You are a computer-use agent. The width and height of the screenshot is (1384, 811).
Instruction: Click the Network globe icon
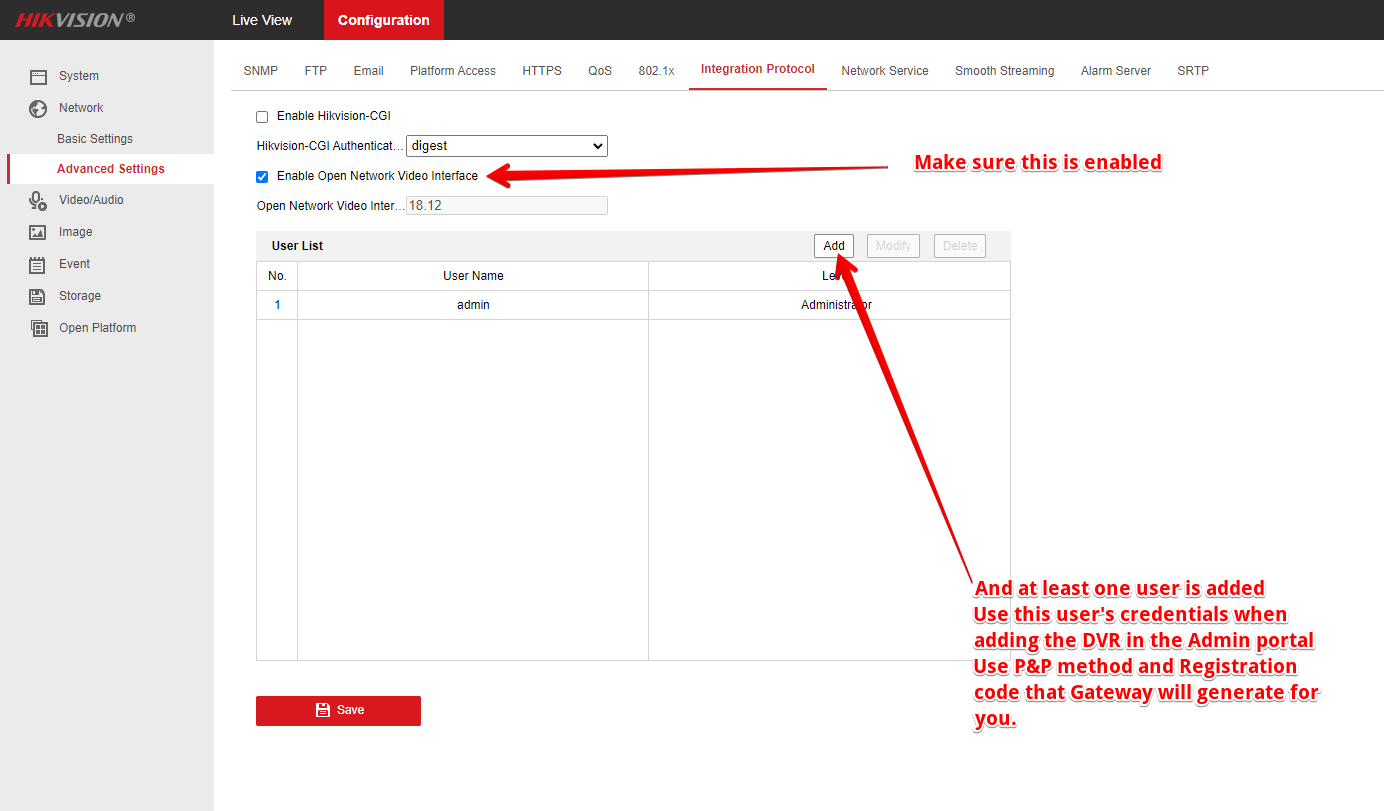click(39, 108)
